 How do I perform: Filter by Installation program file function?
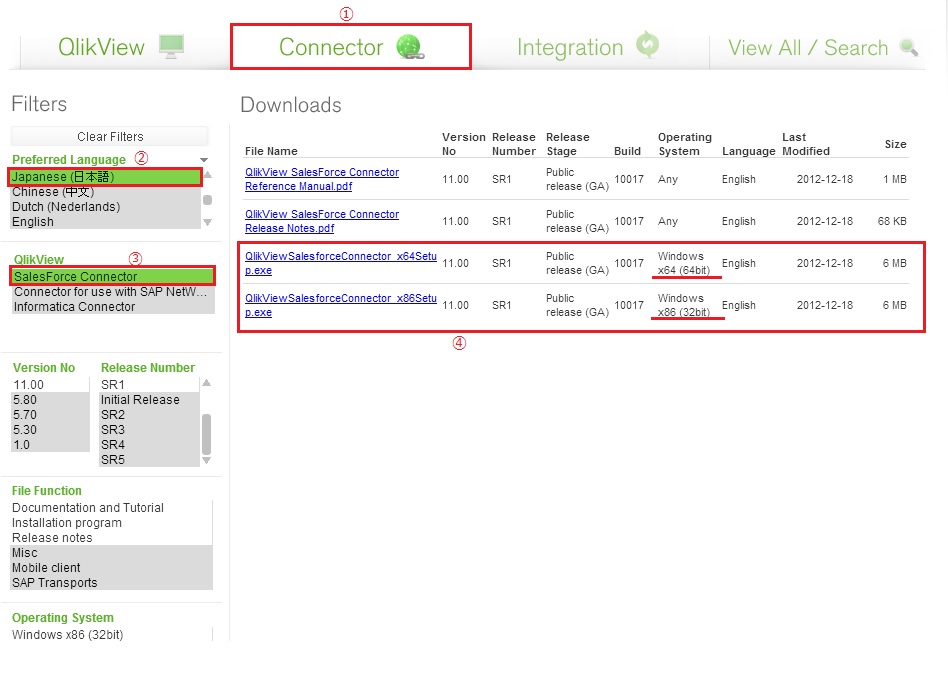pos(112,523)
